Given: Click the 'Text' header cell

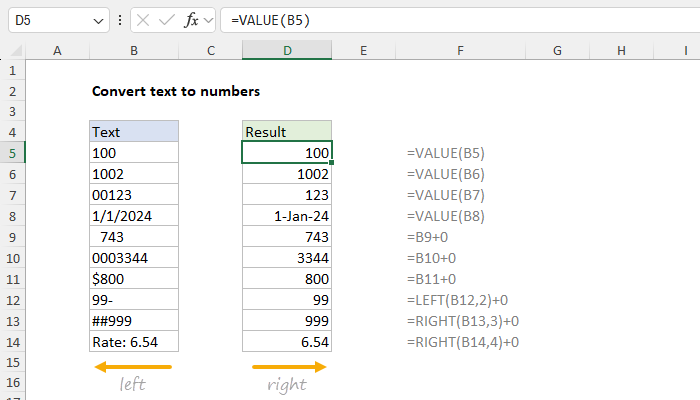Looking at the screenshot, I should [134, 131].
